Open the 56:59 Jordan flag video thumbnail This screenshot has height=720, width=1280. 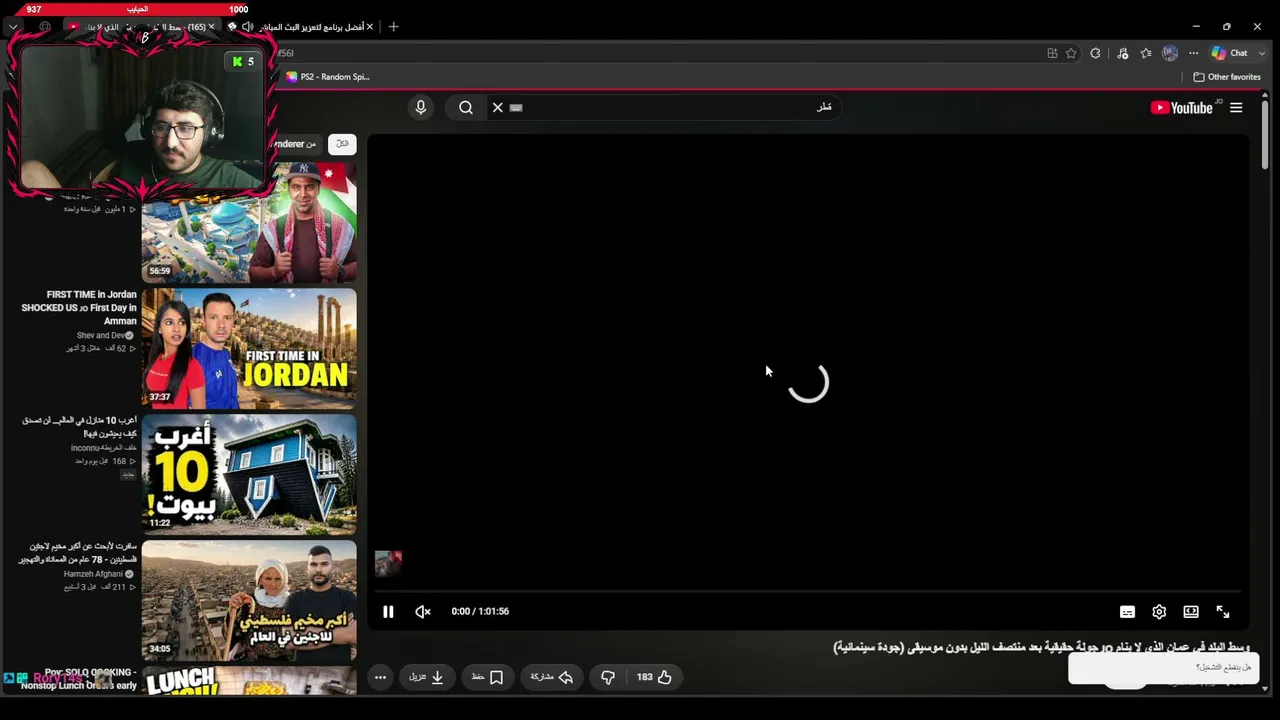click(249, 223)
